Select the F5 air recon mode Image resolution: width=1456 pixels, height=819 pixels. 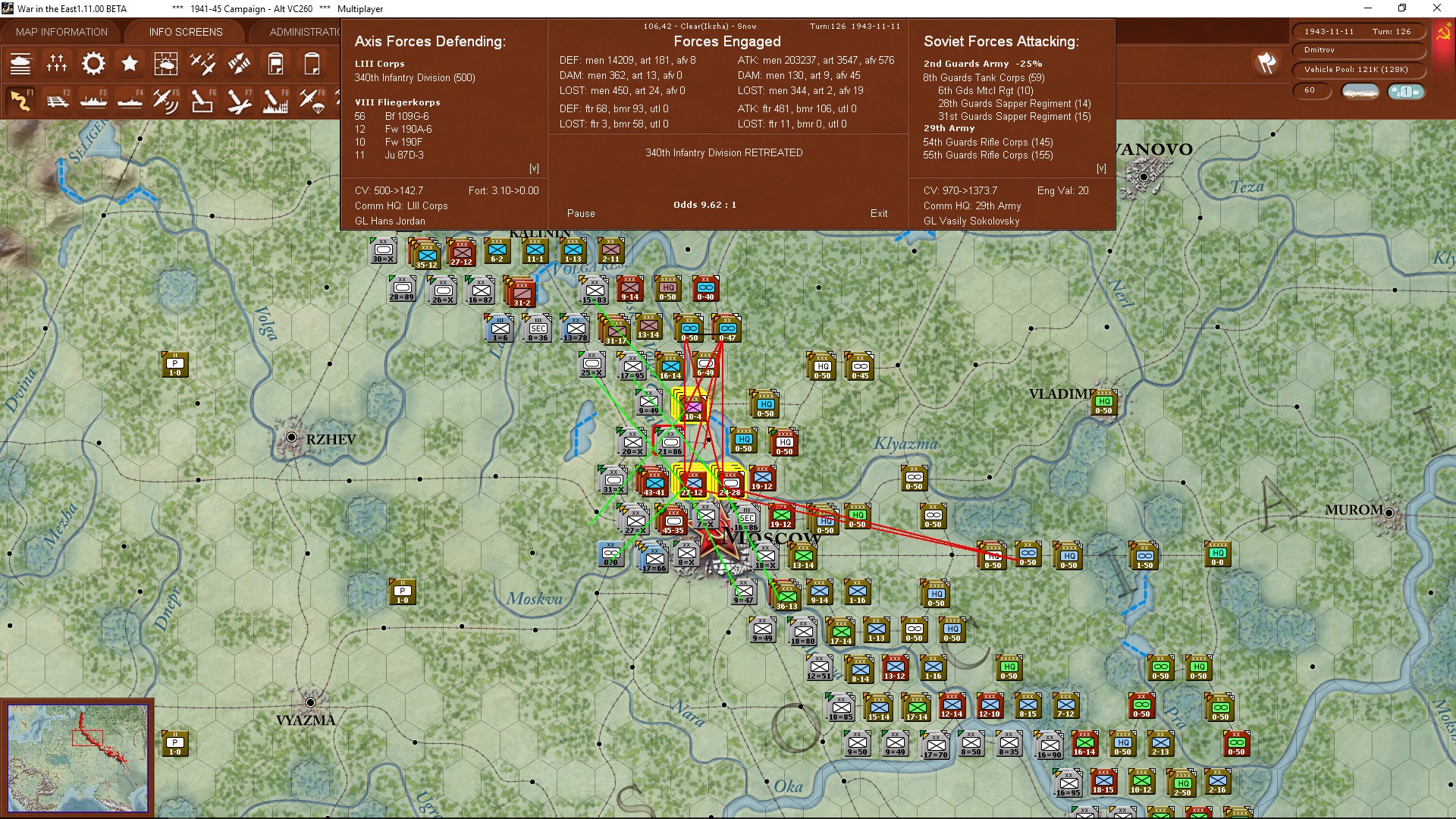pyautogui.click(x=166, y=101)
